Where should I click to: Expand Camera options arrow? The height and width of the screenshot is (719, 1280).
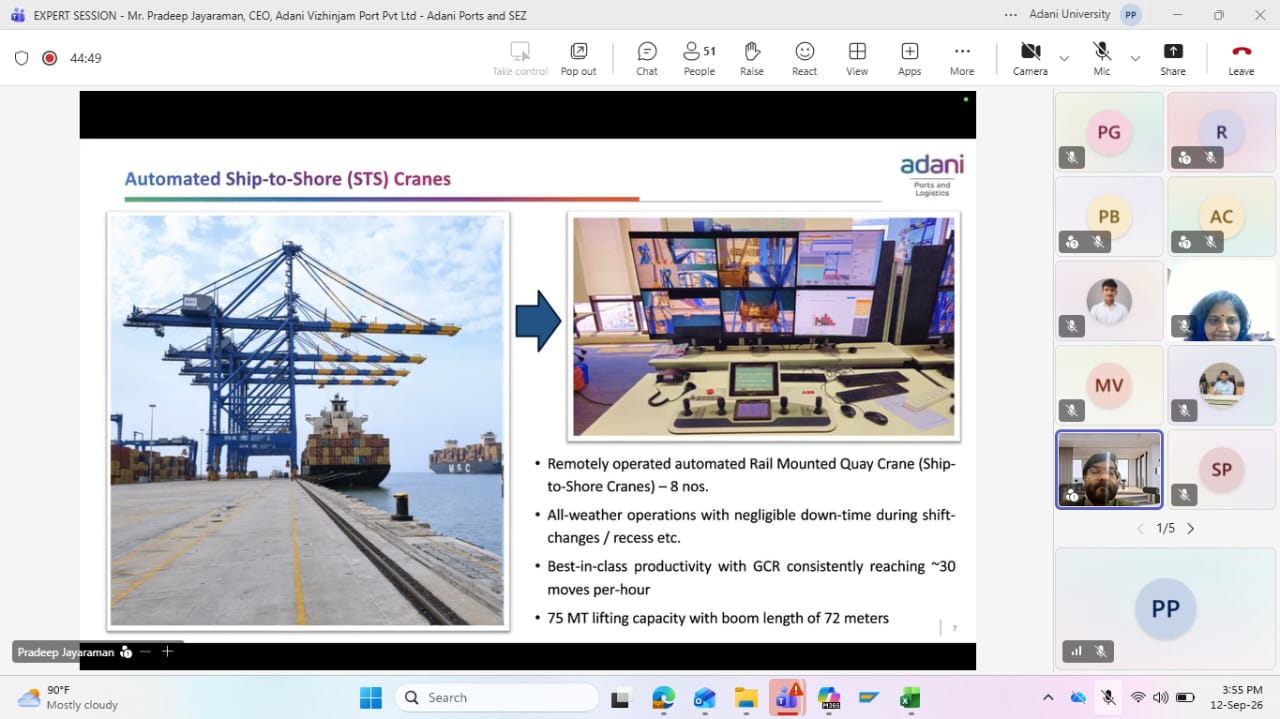pos(1064,58)
